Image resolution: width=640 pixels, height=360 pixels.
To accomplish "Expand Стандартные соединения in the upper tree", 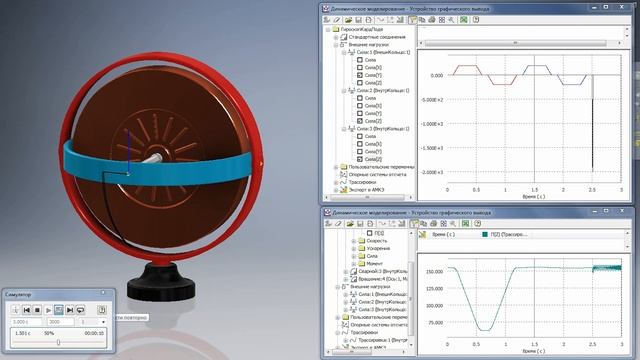I will (x=336, y=37).
